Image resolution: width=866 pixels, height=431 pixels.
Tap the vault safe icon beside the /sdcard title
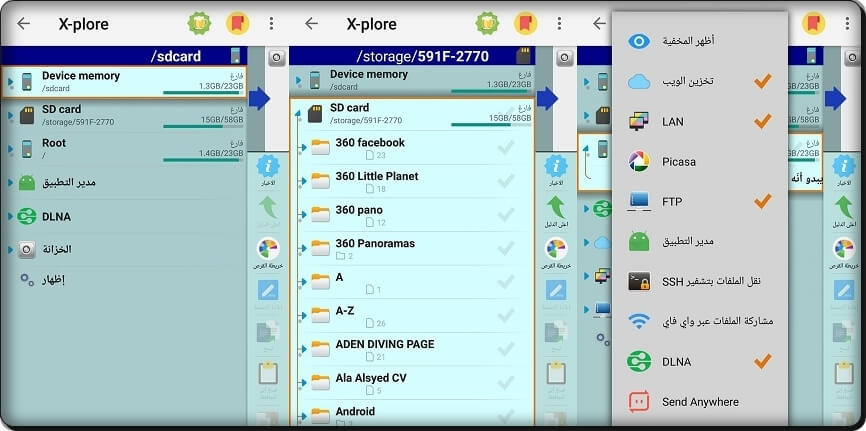(x=277, y=57)
